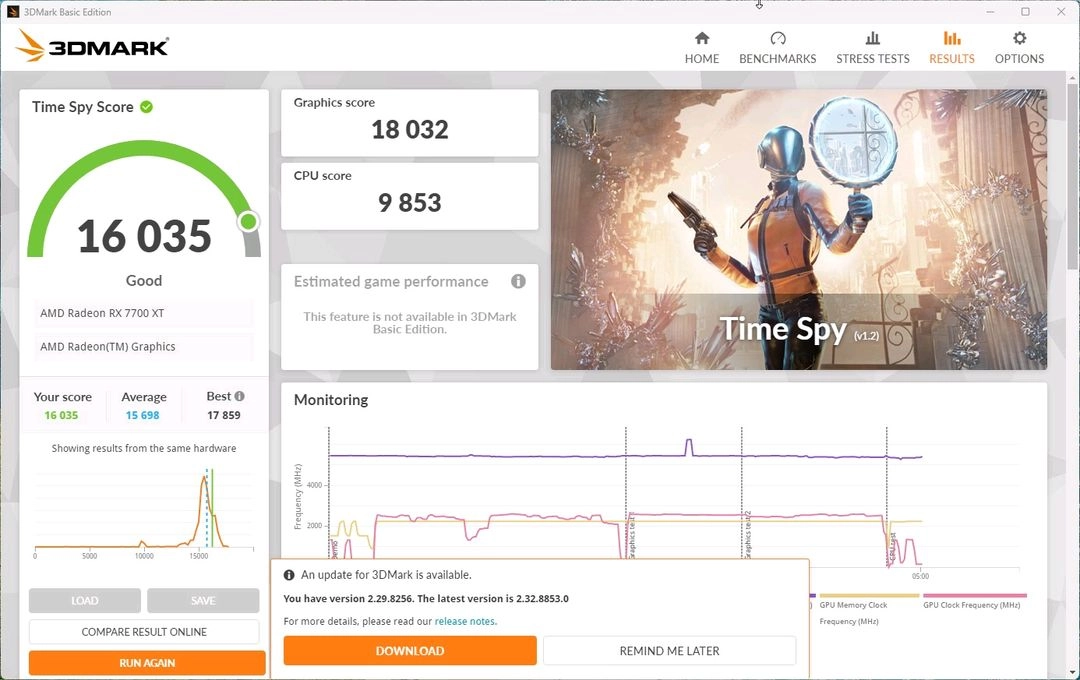Viewport: 1080px width, 680px height.
Task: Click the CPU score 9 853 value
Action: [x=410, y=203]
